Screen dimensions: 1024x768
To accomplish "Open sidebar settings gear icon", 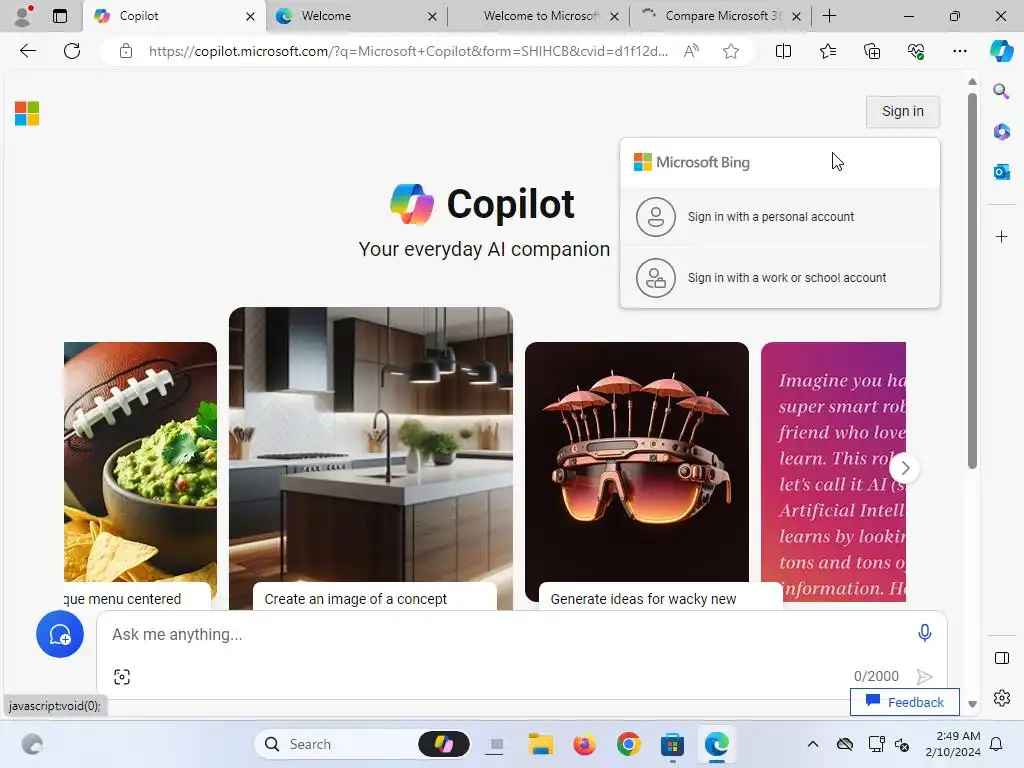I will (1001, 698).
